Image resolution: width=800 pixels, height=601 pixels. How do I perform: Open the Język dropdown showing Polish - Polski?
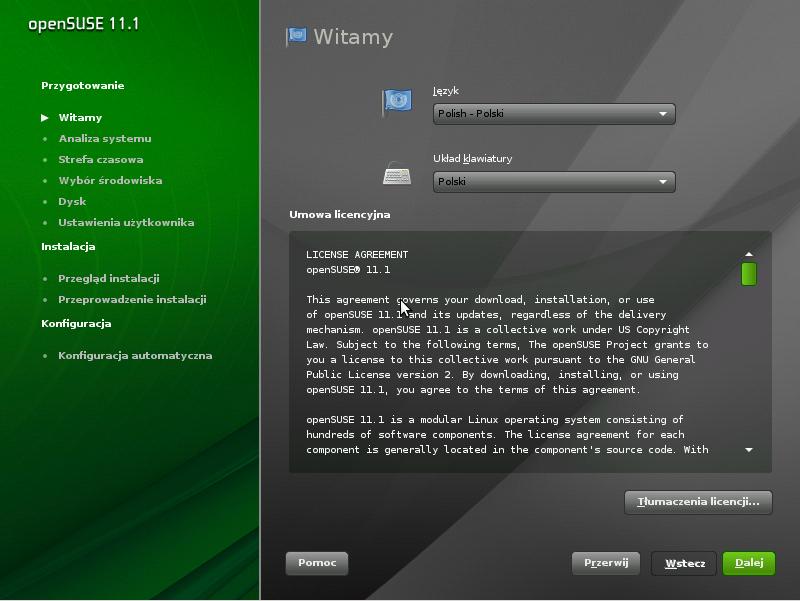554,114
